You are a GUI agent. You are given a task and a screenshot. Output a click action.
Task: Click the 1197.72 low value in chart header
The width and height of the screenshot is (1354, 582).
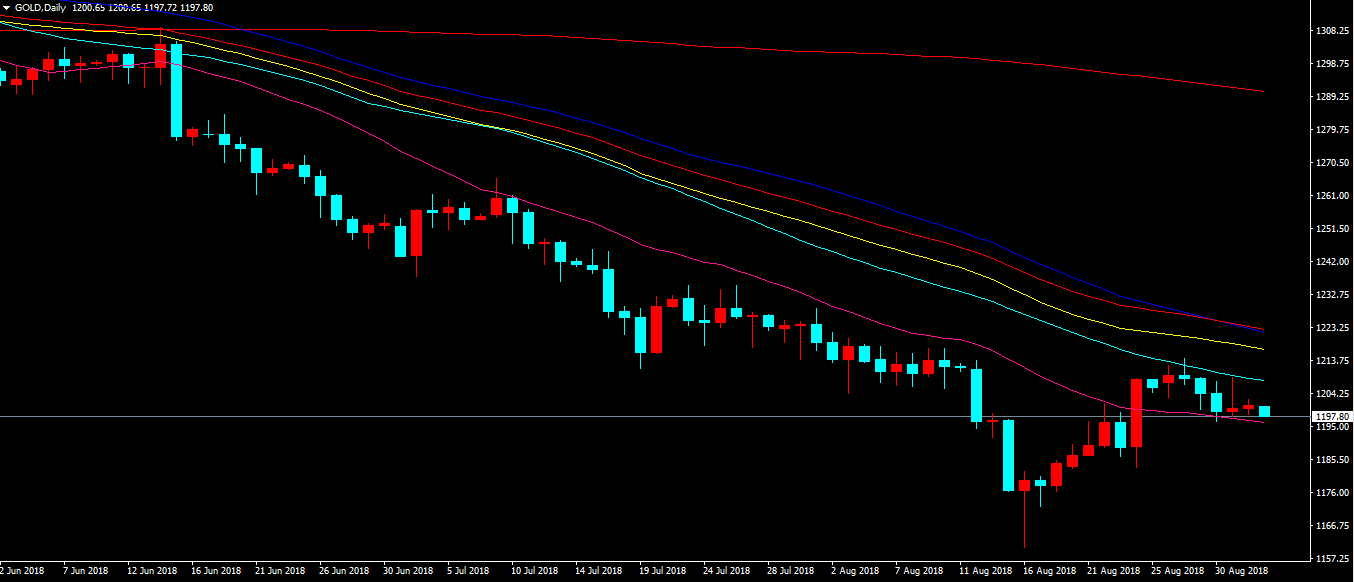coord(163,7)
